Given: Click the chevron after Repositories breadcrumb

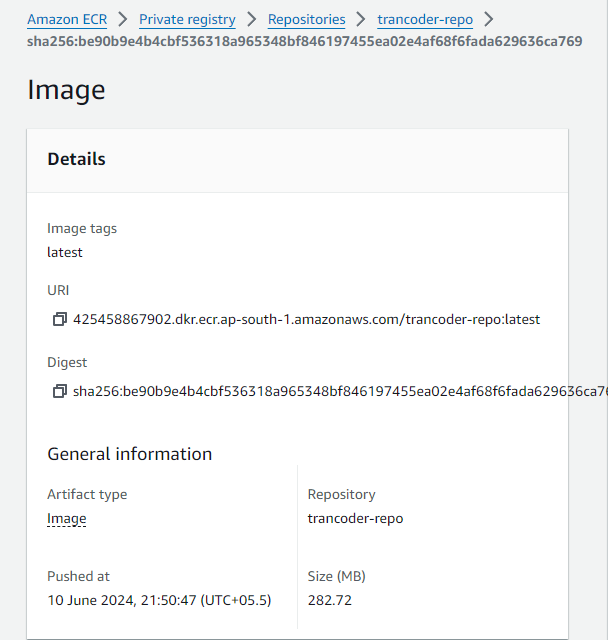Looking at the screenshot, I should coord(360,19).
